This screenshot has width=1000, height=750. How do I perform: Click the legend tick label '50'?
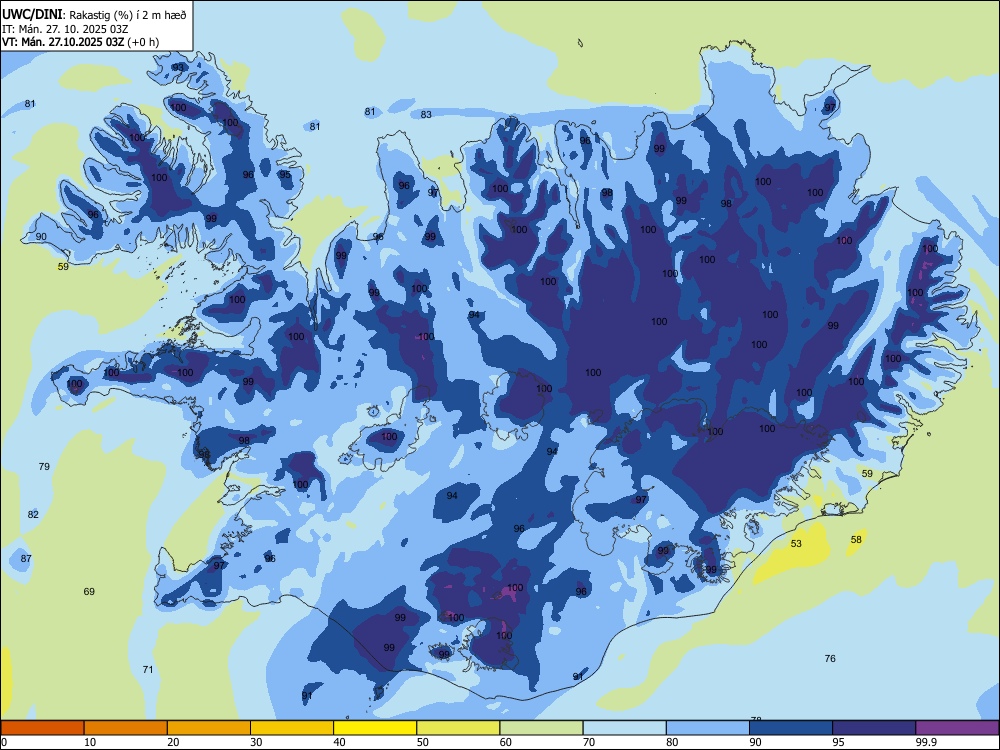click(x=423, y=742)
